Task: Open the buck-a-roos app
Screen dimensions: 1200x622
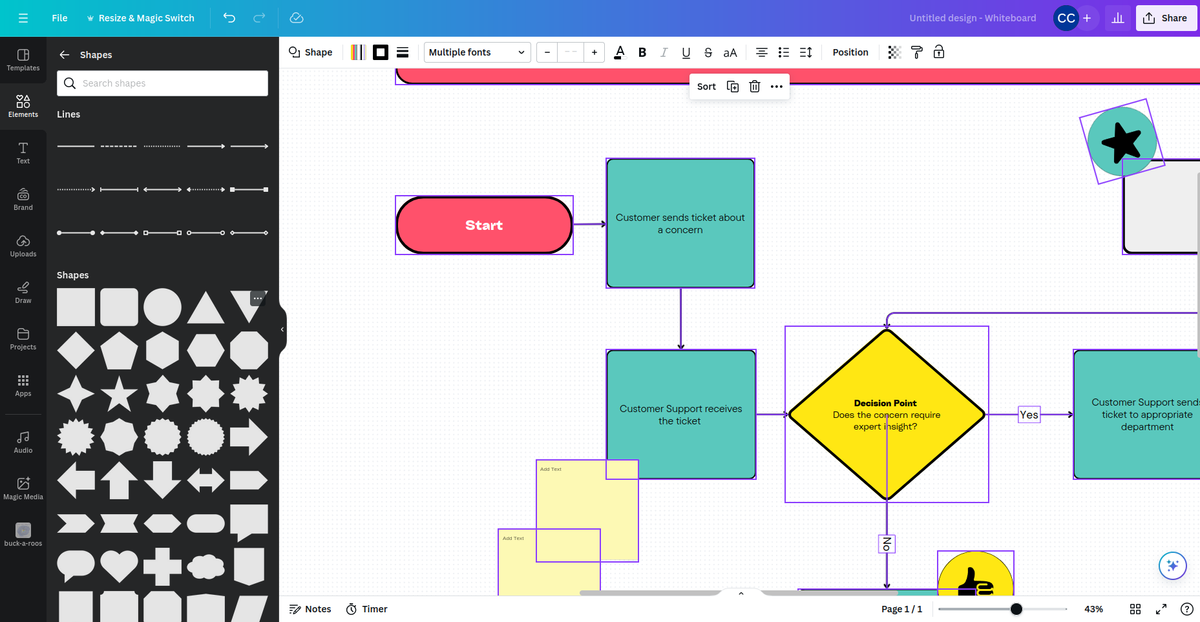Action: pos(23,534)
